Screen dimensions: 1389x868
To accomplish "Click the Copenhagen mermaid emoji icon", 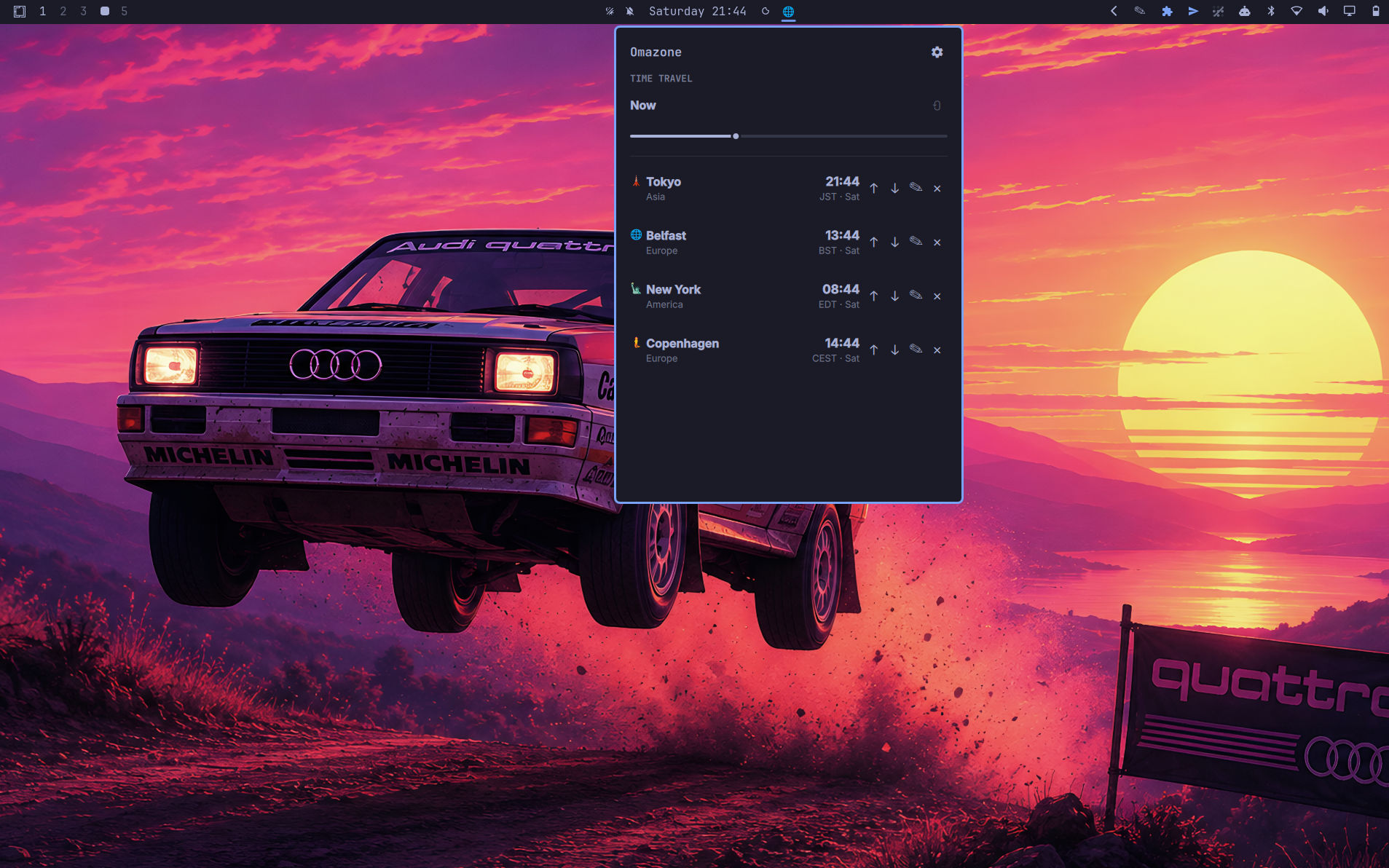I will (x=636, y=342).
